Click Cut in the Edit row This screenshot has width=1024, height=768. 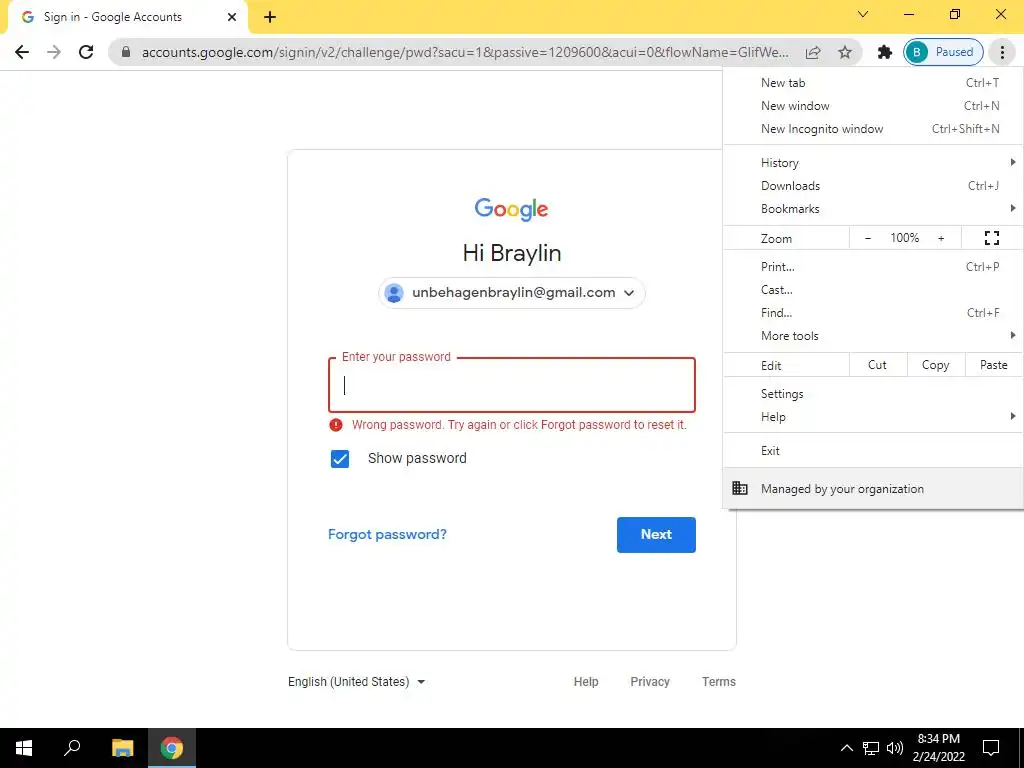click(878, 365)
